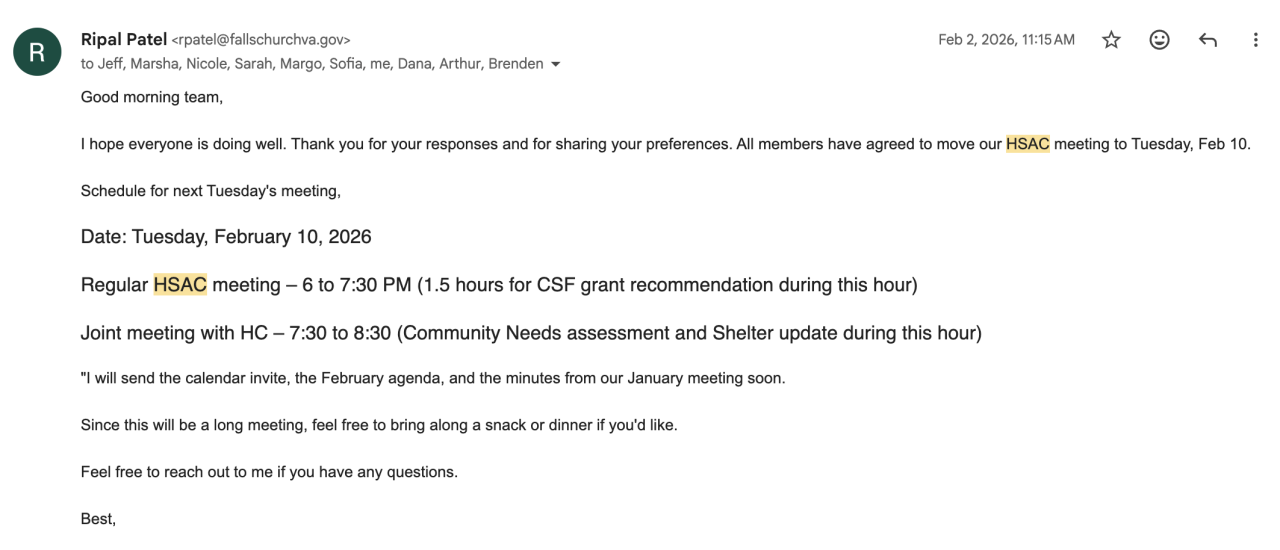This screenshot has width=1280, height=550.
Task: Click the 'Date: Tuesday, February 10, 2026' line
Action: tap(226, 237)
